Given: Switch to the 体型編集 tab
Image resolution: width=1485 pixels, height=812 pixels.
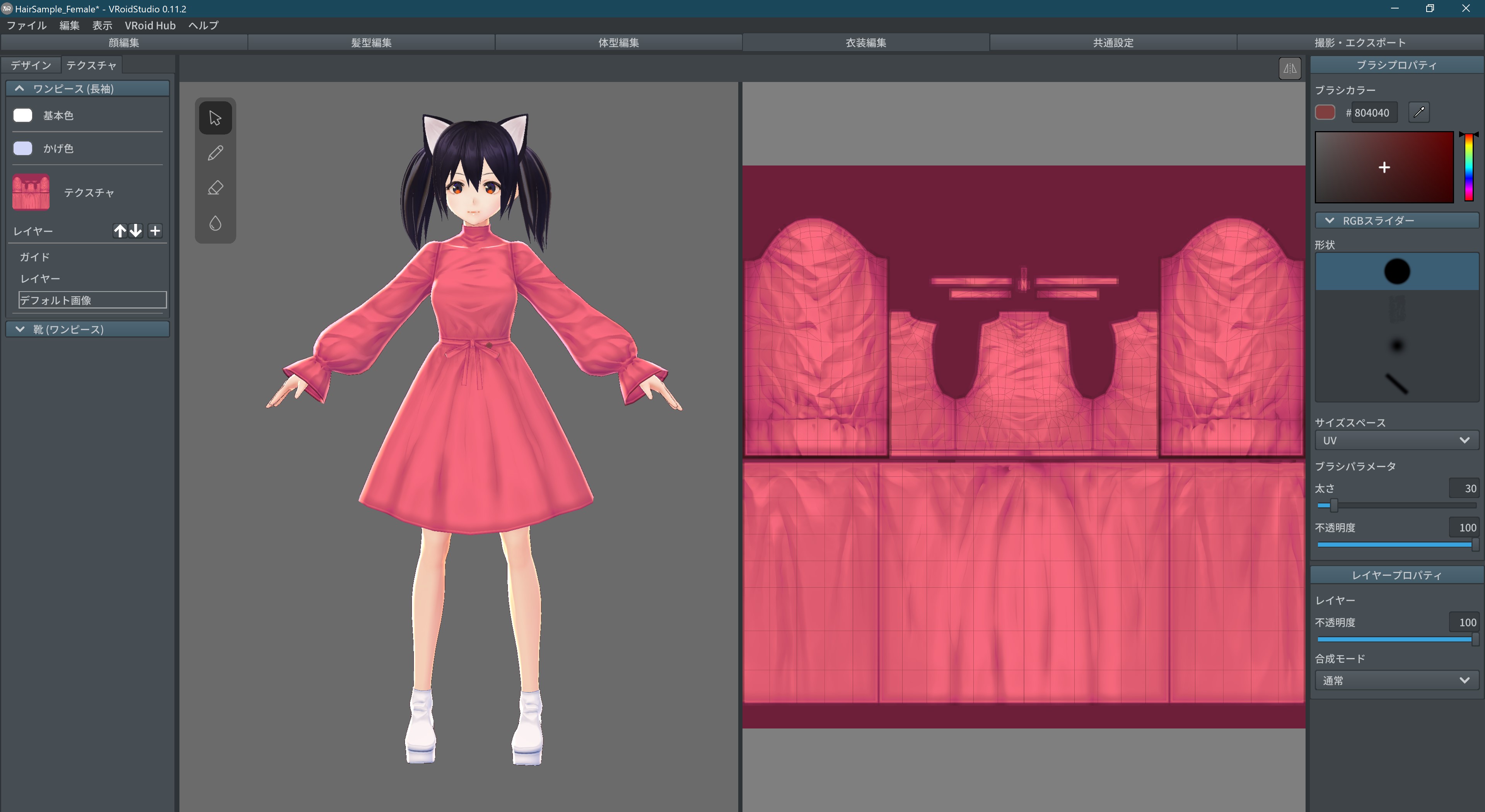Looking at the screenshot, I should [x=619, y=43].
